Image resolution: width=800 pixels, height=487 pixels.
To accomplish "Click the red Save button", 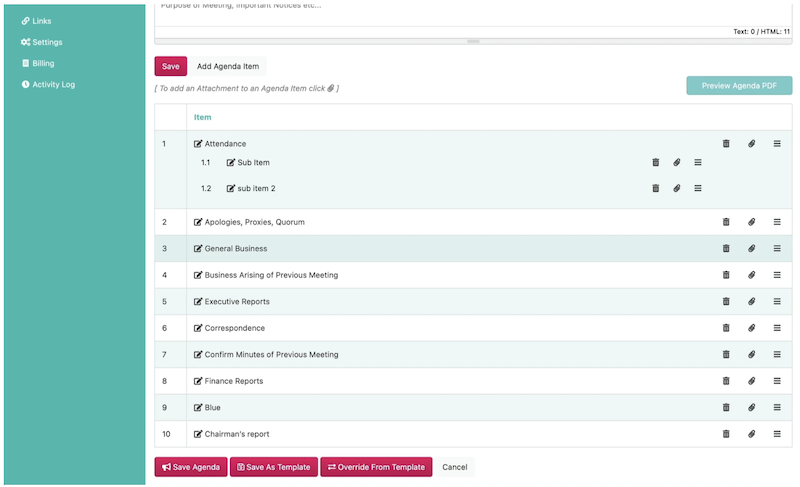I will pyautogui.click(x=170, y=66).
